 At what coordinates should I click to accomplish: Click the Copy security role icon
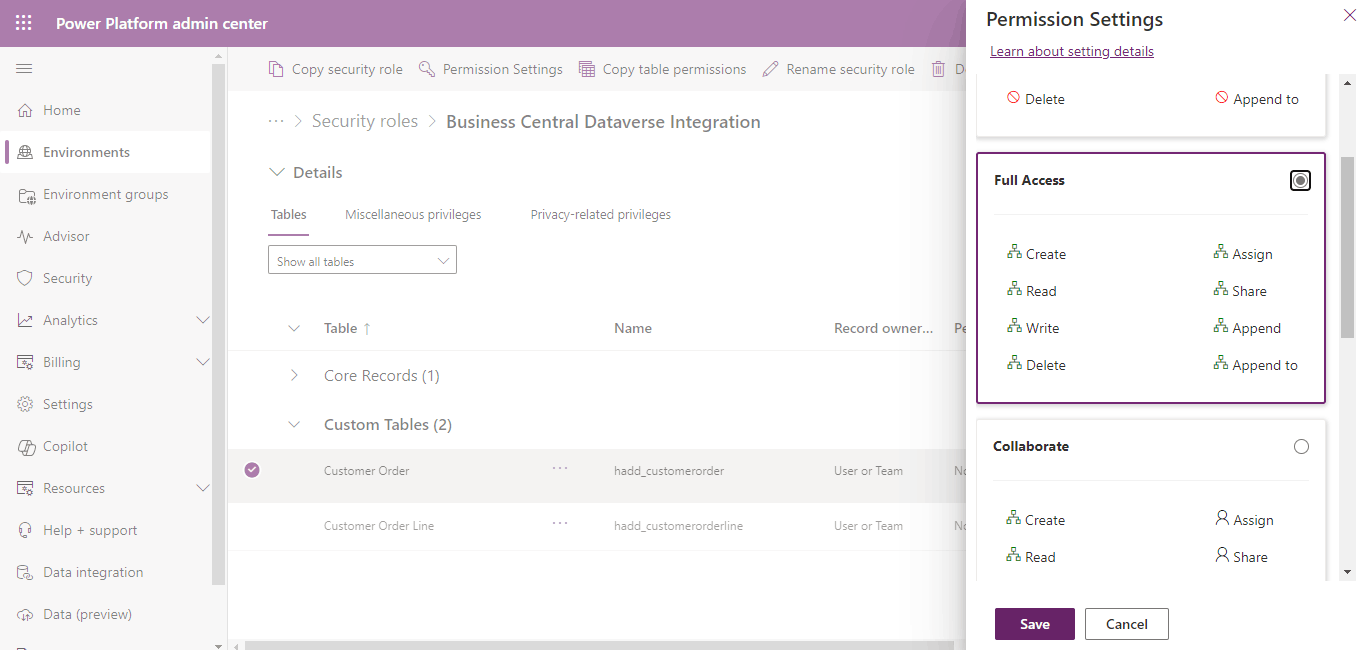coord(276,69)
